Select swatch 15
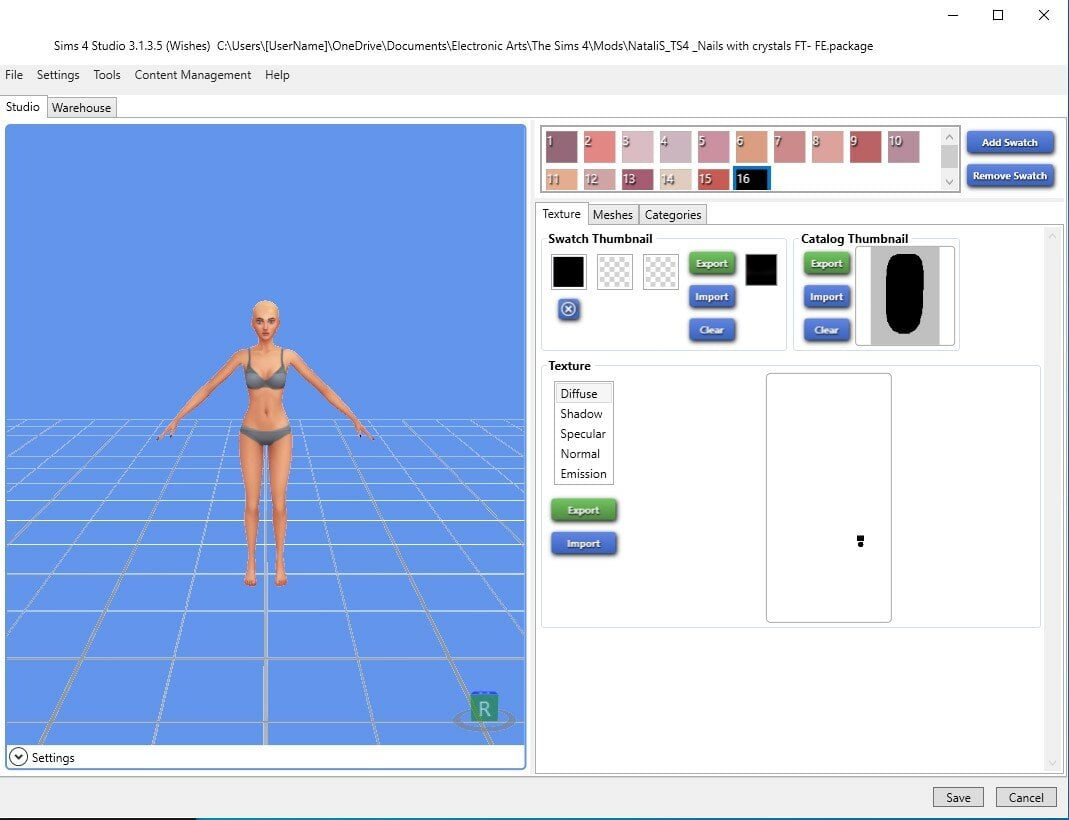This screenshot has height=820, width=1069. click(x=713, y=179)
